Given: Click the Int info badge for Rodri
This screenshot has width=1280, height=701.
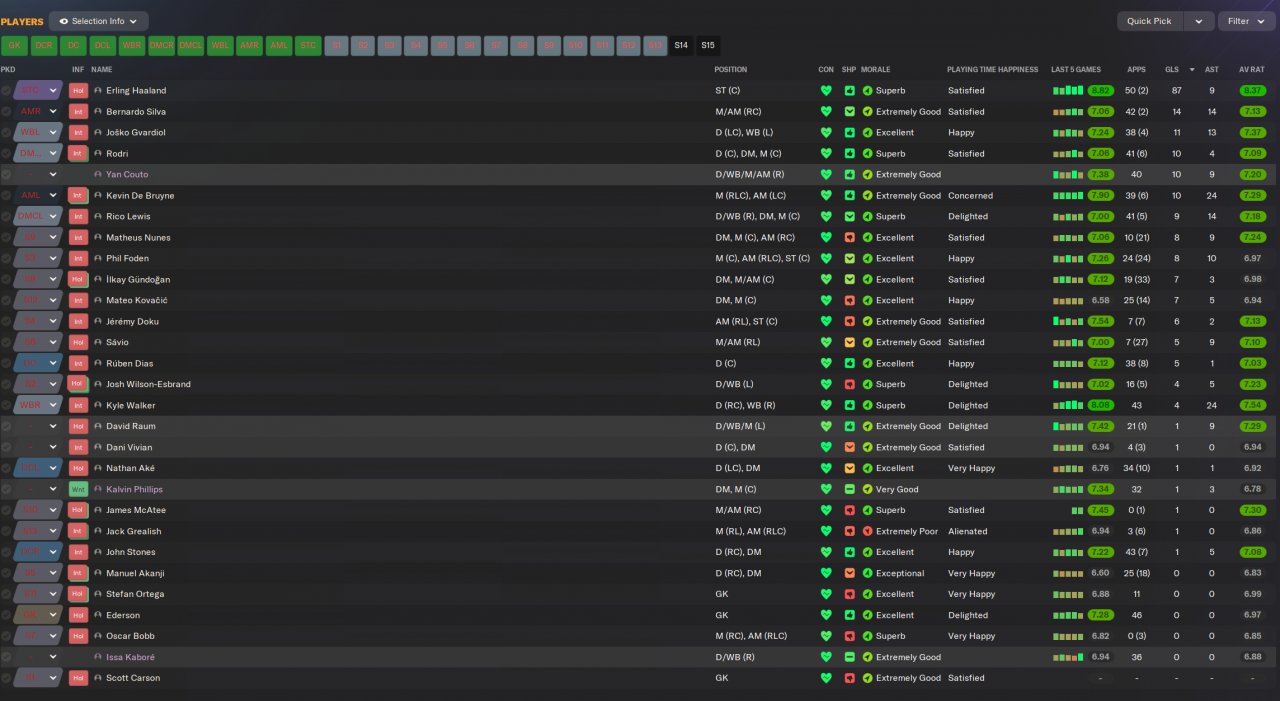Looking at the screenshot, I should (x=78, y=154).
